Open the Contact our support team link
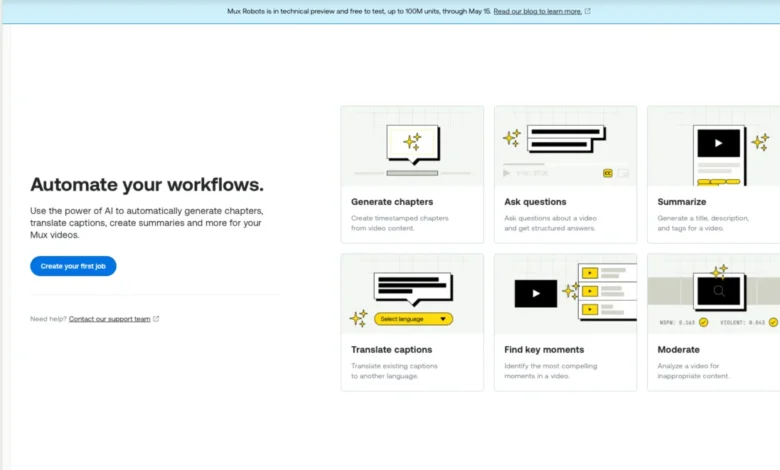Image resolution: width=780 pixels, height=470 pixels. 110,319
